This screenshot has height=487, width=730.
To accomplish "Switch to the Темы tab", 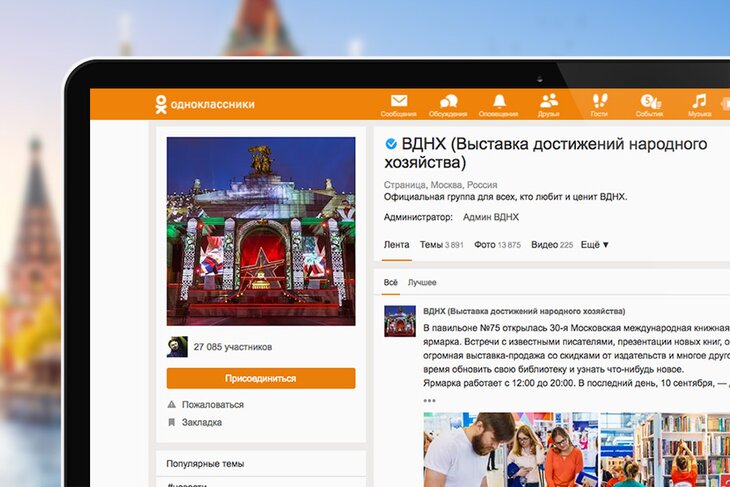I will [x=441, y=245].
